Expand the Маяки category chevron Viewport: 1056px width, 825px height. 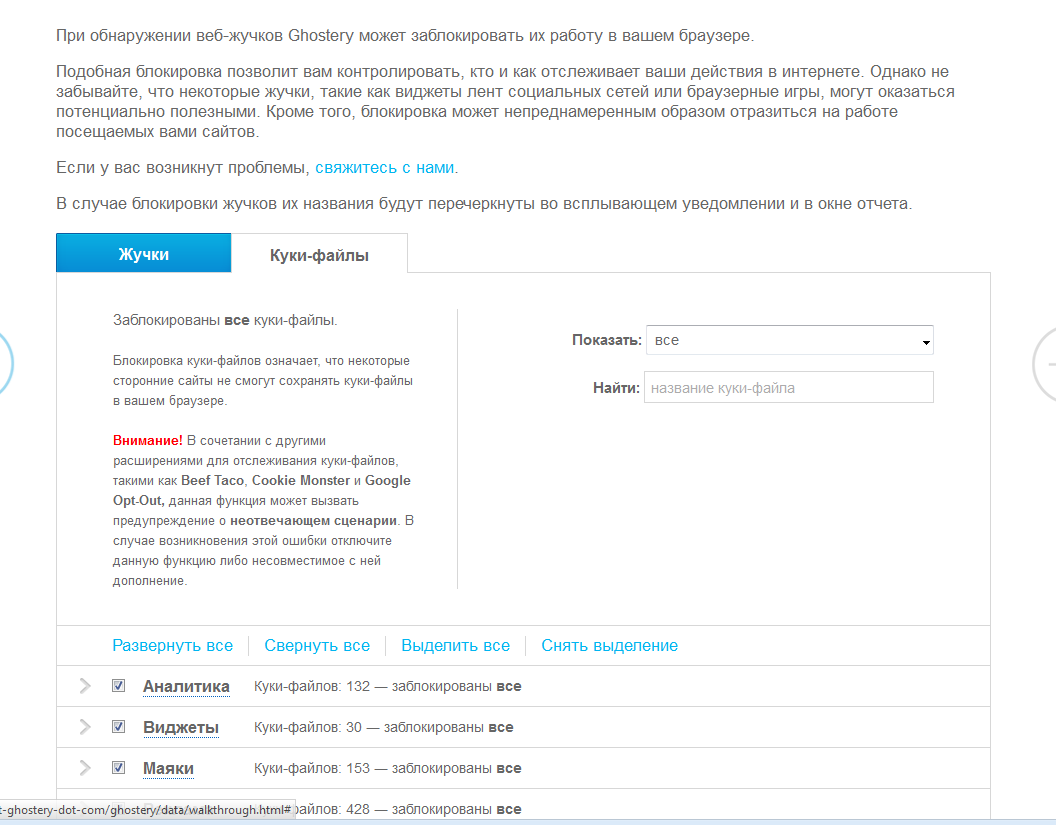coord(85,768)
